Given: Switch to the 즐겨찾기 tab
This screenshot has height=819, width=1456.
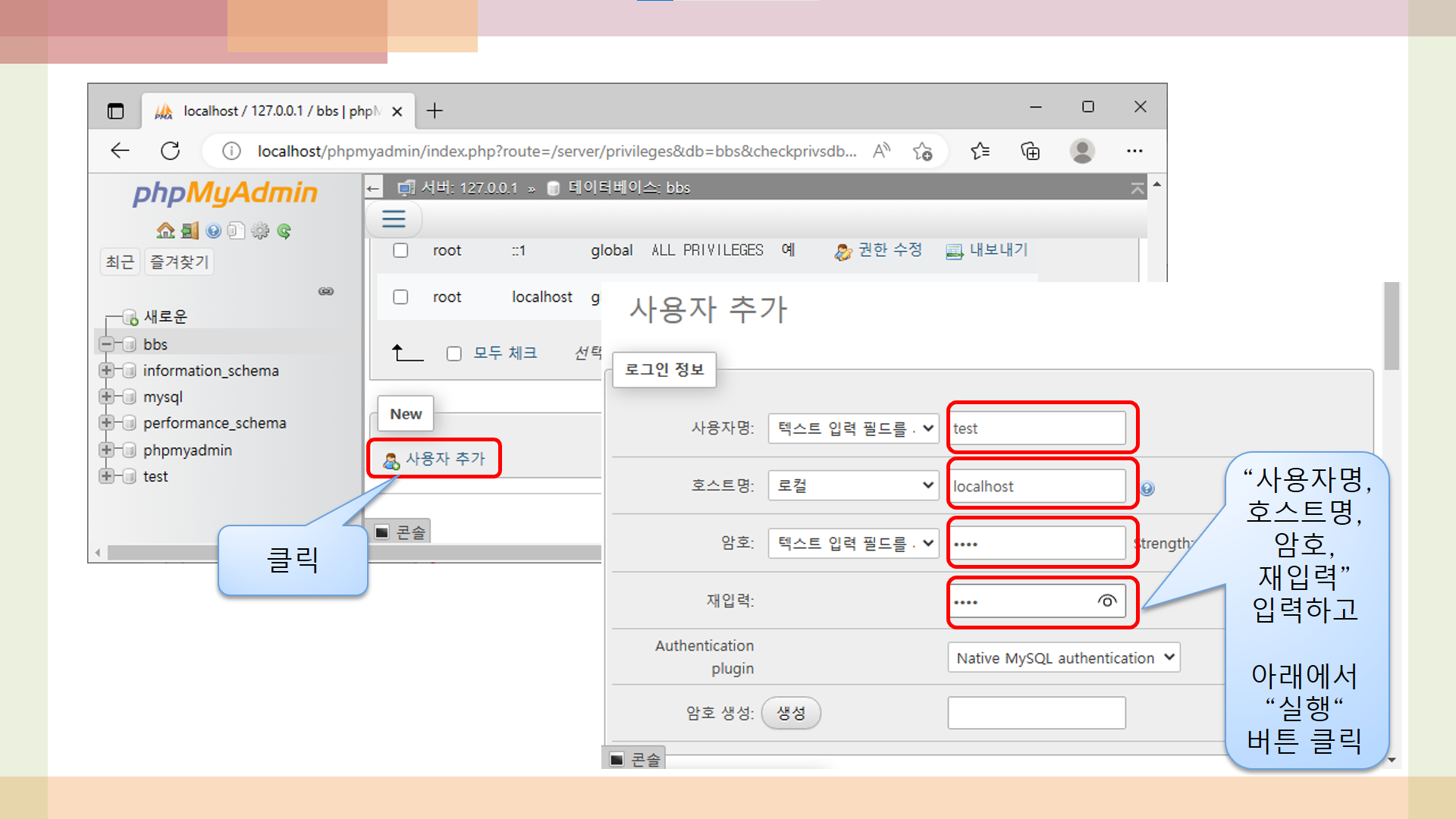Looking at the screenshot, I should click(x=179, y=262).
